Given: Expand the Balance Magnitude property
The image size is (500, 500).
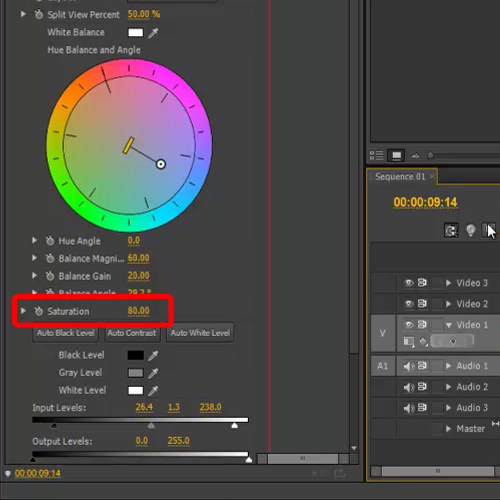Looking at the screenshot, I should click(x=34, y=258).
